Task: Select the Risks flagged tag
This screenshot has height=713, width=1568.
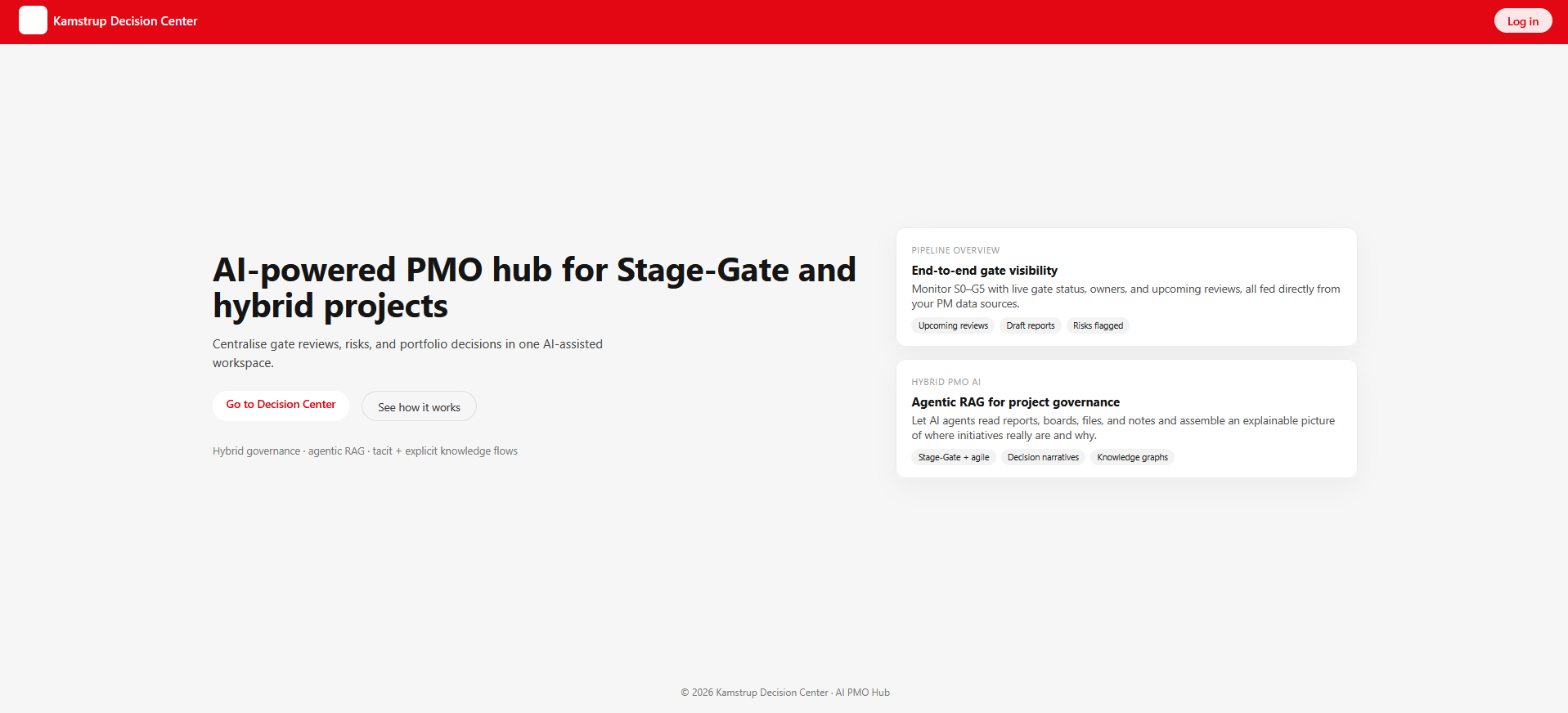Action: 1098,325
